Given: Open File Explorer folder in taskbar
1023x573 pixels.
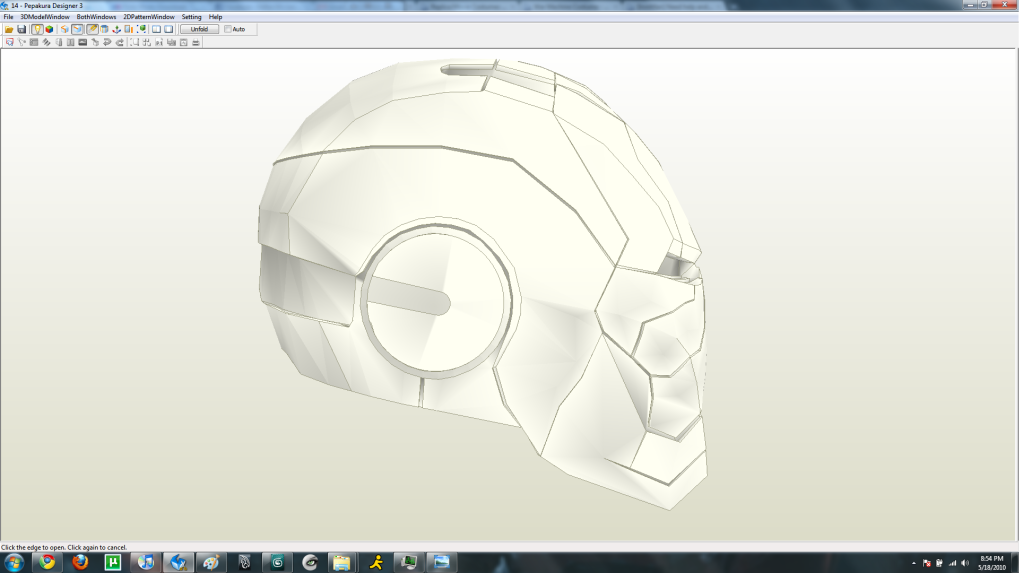Looking at the screenshot, I should coord(342,563).
